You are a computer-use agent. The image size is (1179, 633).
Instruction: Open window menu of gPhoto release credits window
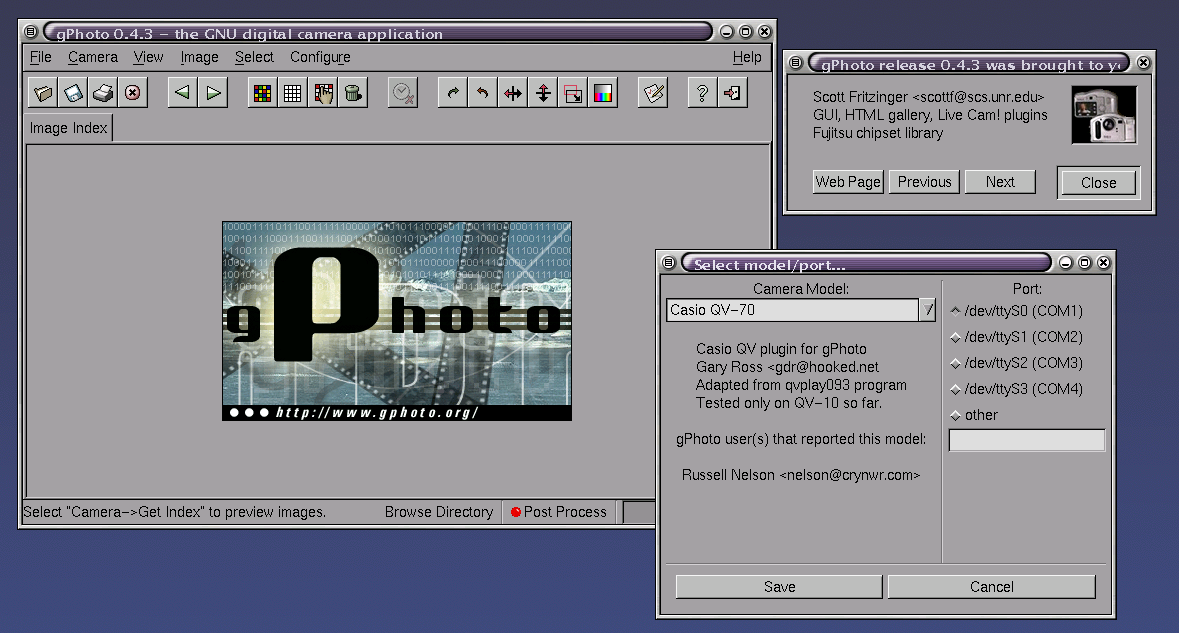click(x=796, y=63)
